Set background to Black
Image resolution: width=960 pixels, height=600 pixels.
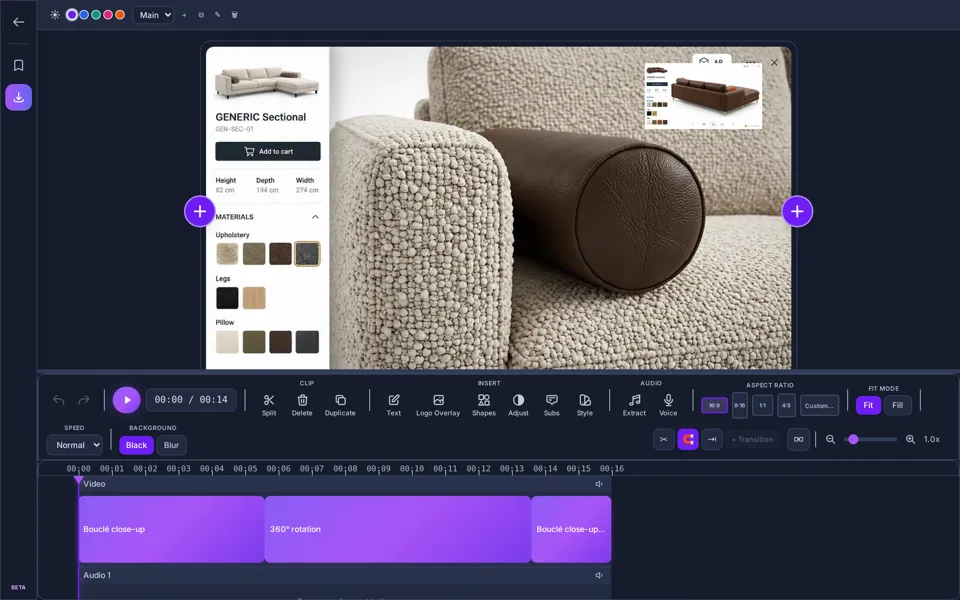[136, 445]
